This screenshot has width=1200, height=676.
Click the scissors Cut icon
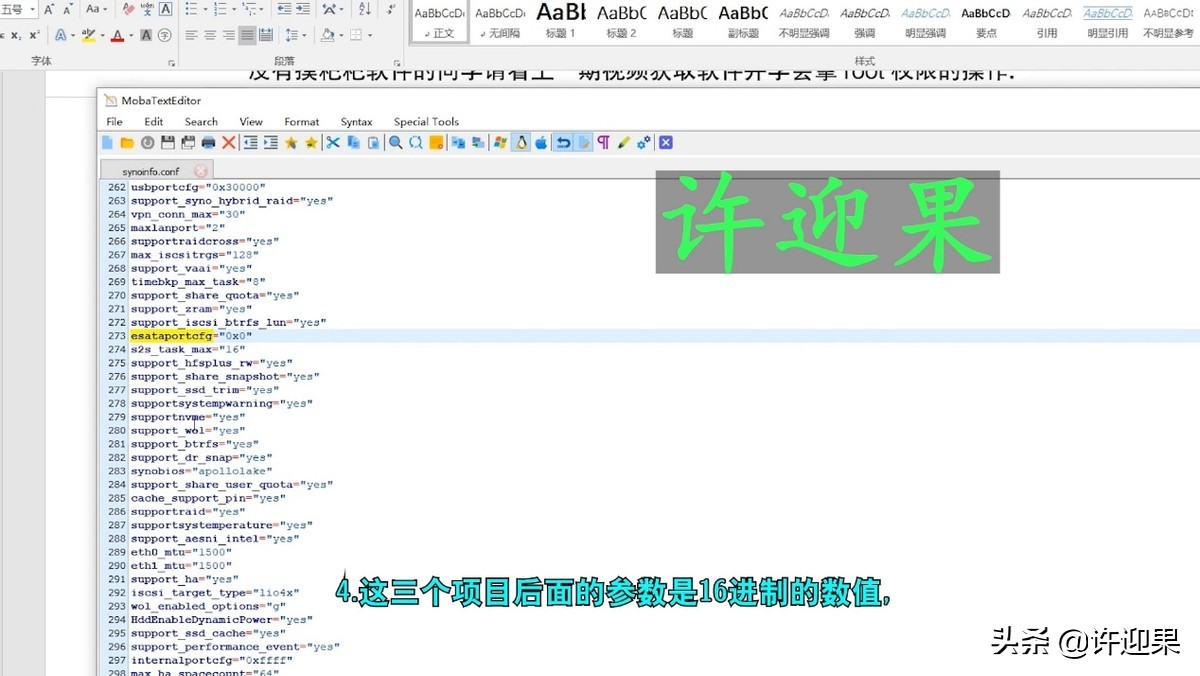pyautogui.click(x=333, y=143)
